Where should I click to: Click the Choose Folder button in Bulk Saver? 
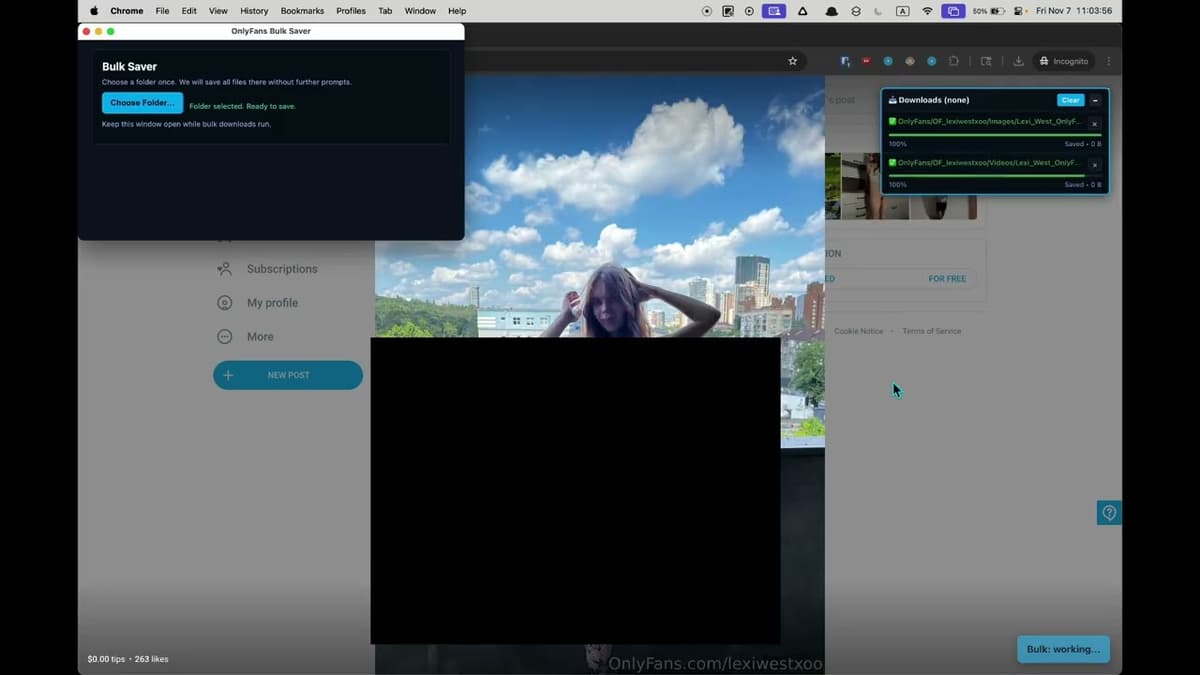pos(141,102)
